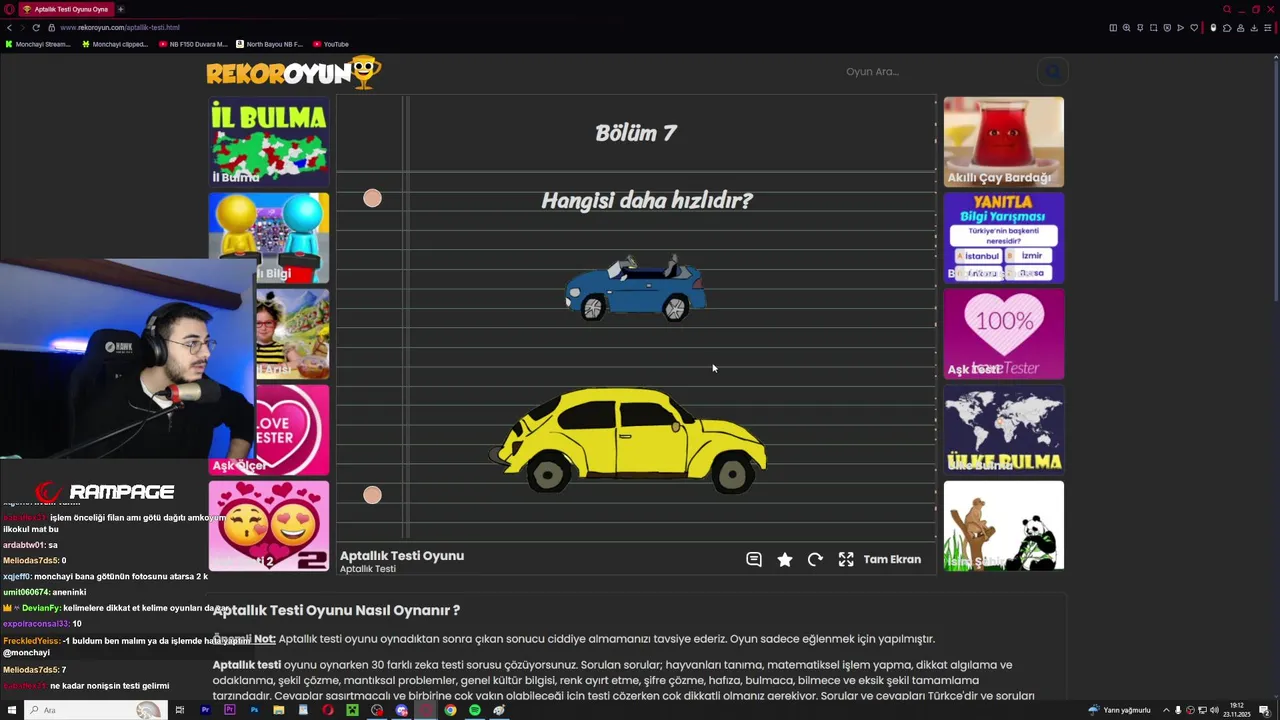Screen dimensions: 1280x720
Task: Reload the game with the refresh icon
Action: [x=815, y=559]
